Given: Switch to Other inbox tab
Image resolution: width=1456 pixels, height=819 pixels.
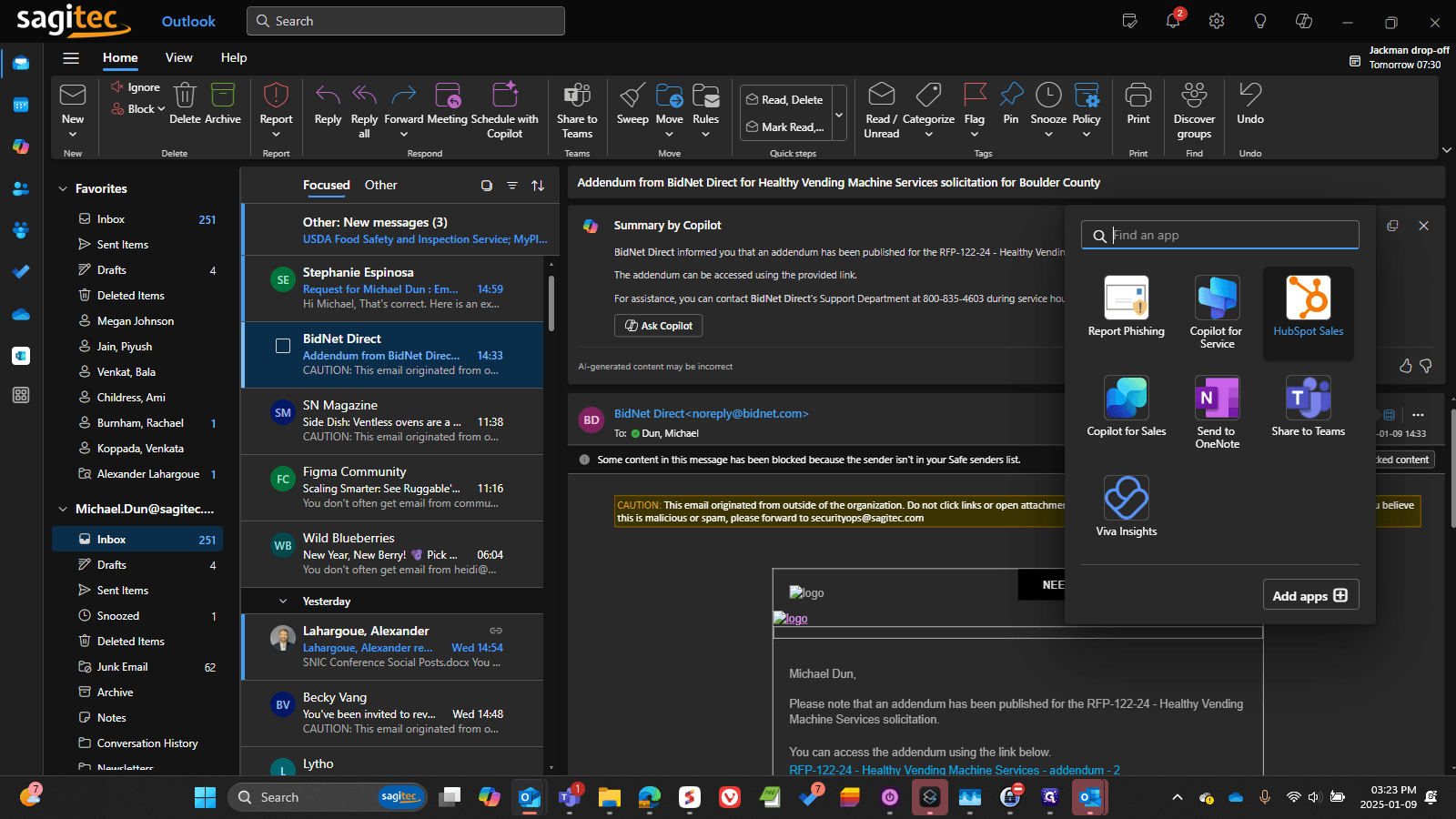Looking at the screenshot, I should click(380, 186).
